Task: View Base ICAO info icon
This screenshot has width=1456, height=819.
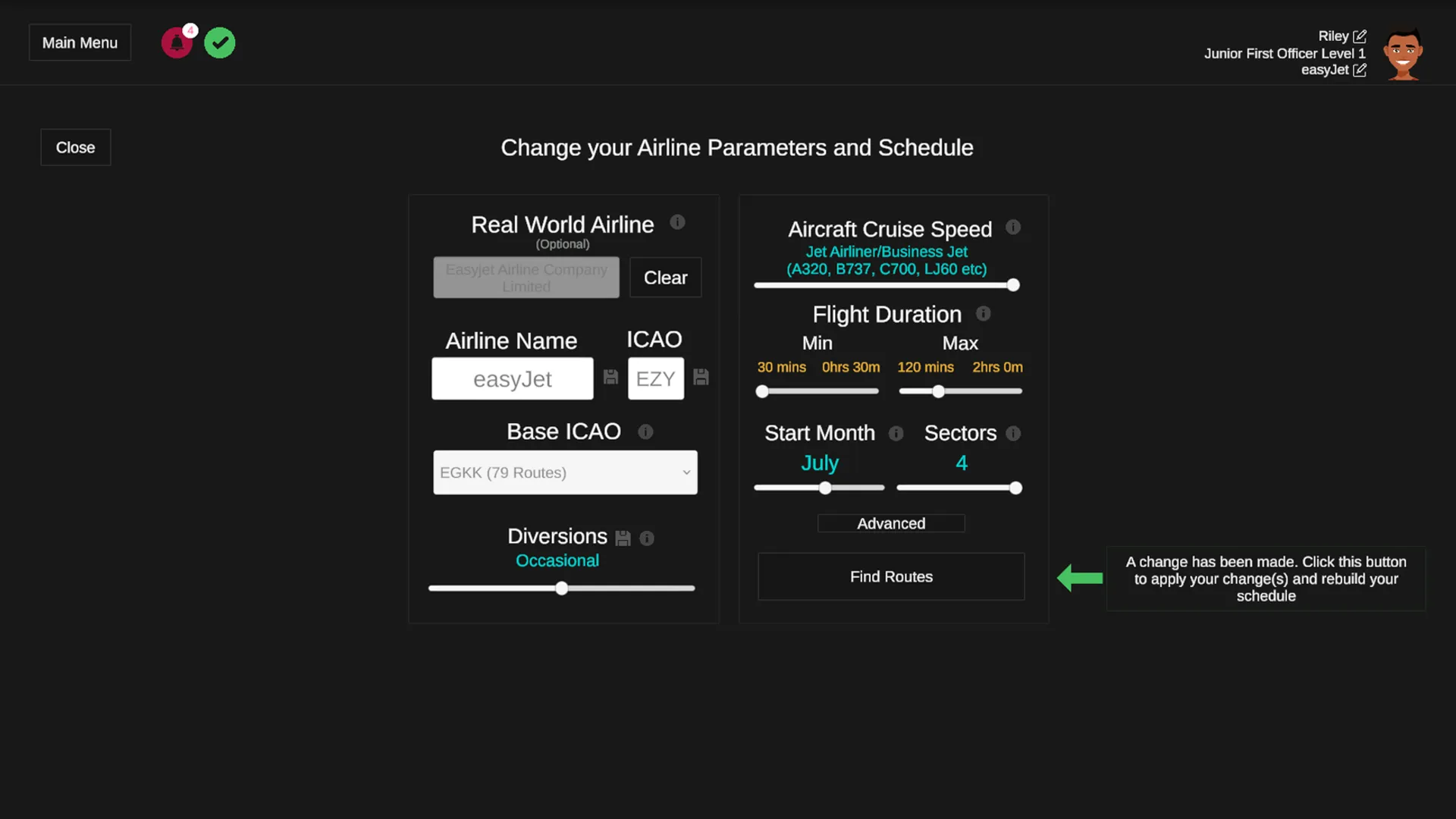Action: point(645,431)
